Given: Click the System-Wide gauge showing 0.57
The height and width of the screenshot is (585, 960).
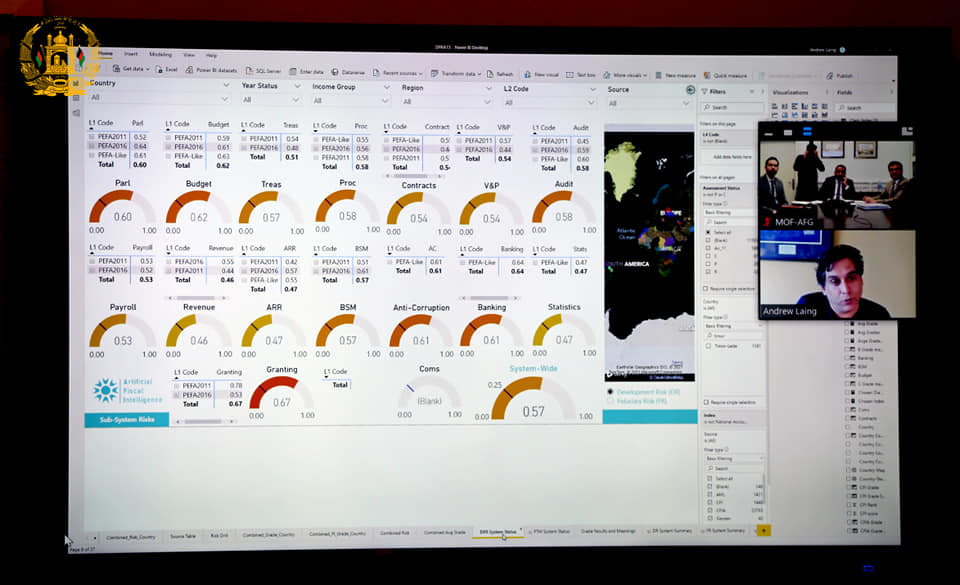Looking at the screenshot, I should (x=533, y=396).
